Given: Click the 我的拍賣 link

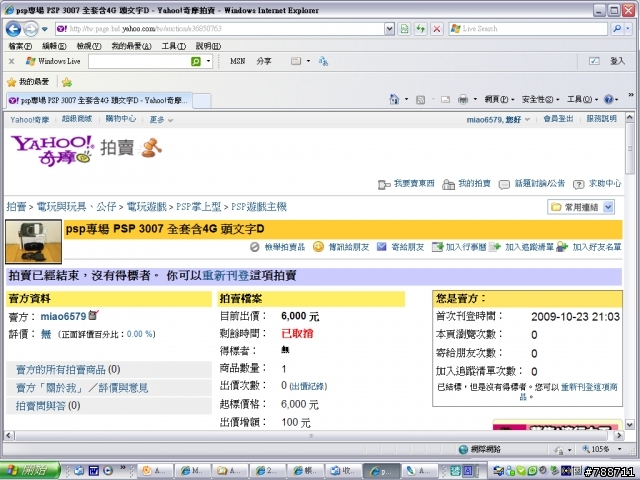Looking at the screenshot, I should coord(467,184).
